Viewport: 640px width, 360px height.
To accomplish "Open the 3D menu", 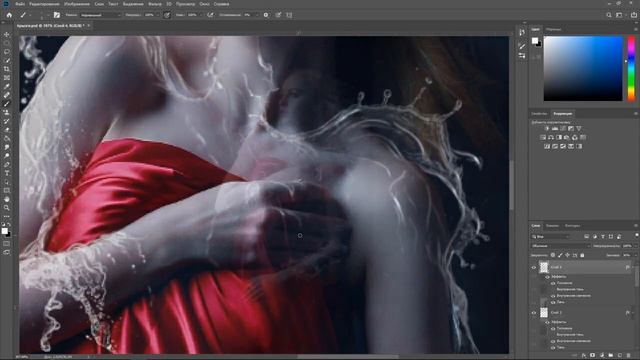I will (169, 4).
